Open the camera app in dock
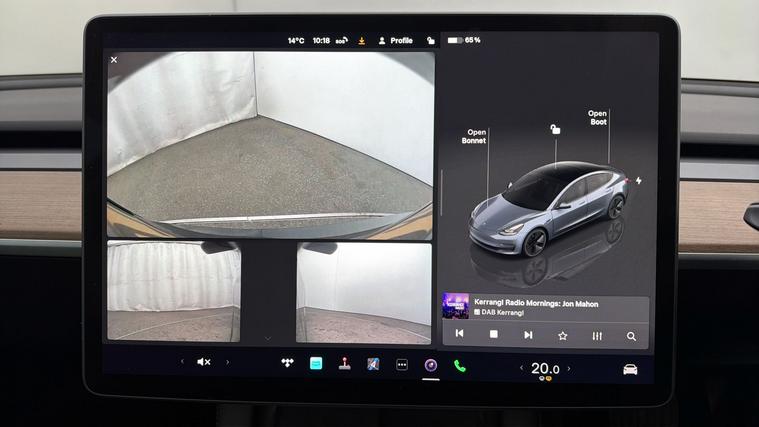Screen dimensions: 759x427 click(x=431, y=365)
